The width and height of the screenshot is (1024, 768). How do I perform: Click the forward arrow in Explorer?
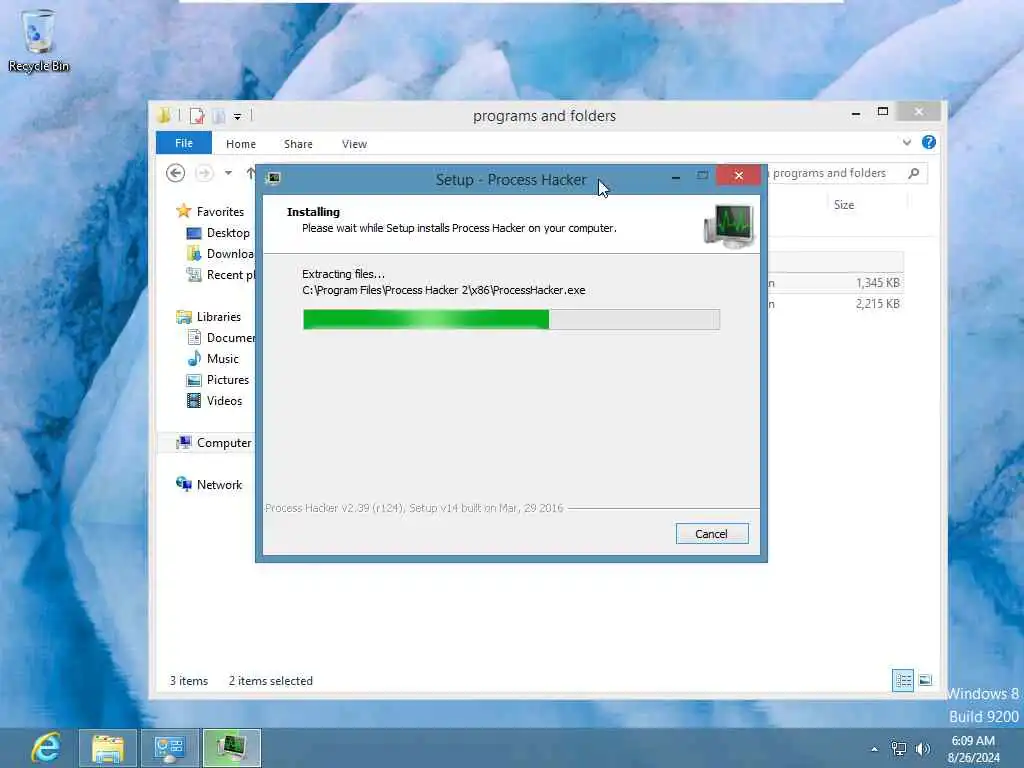[204, 173]
